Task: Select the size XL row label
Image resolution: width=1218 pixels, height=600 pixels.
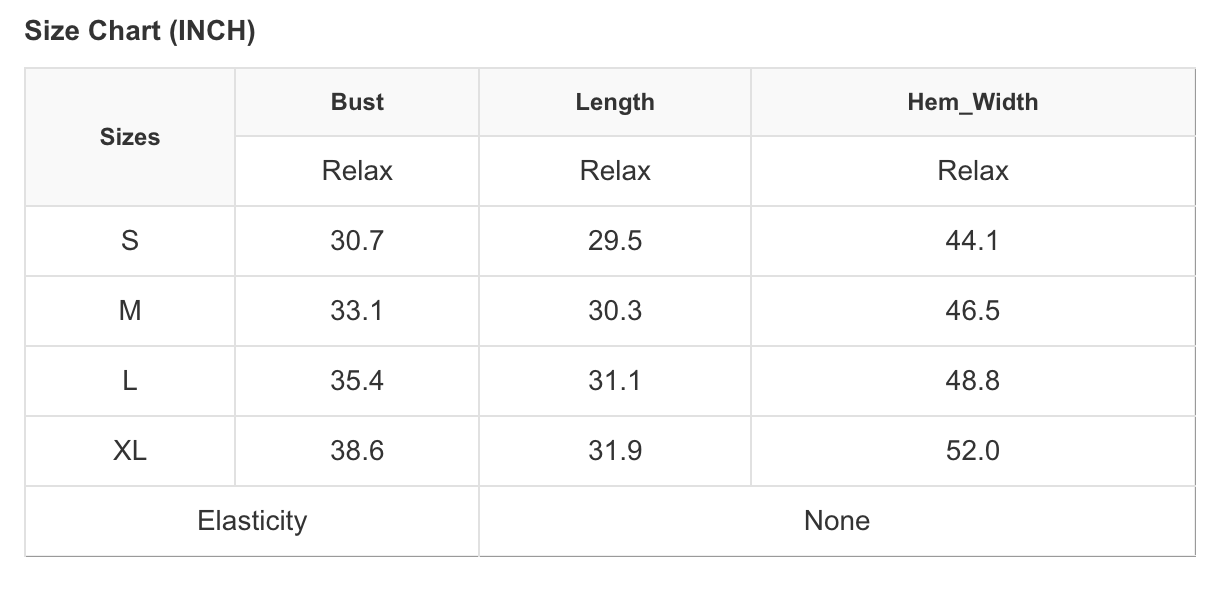Action: tap(130, 451)
